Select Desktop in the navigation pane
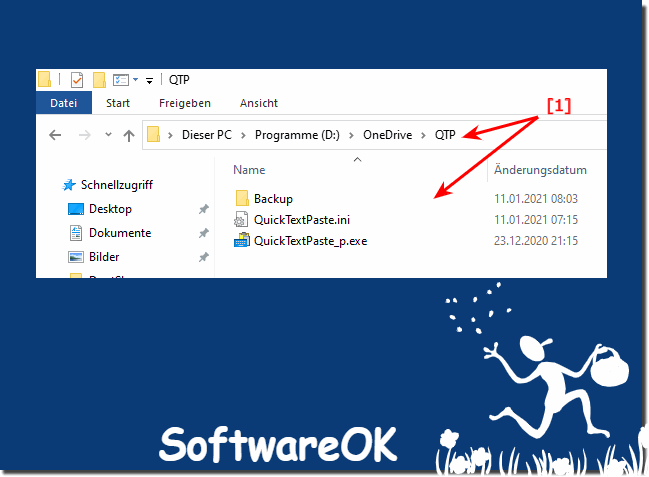649x477 pixels. click(110, 209)
